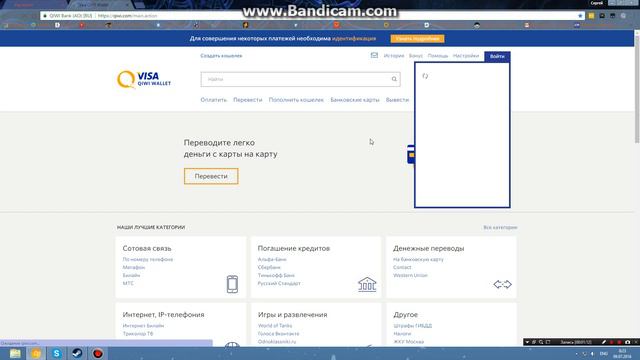Click the Погашение кредитов category heading
Viewport: 640px width, 360px height.
point(293,248)
